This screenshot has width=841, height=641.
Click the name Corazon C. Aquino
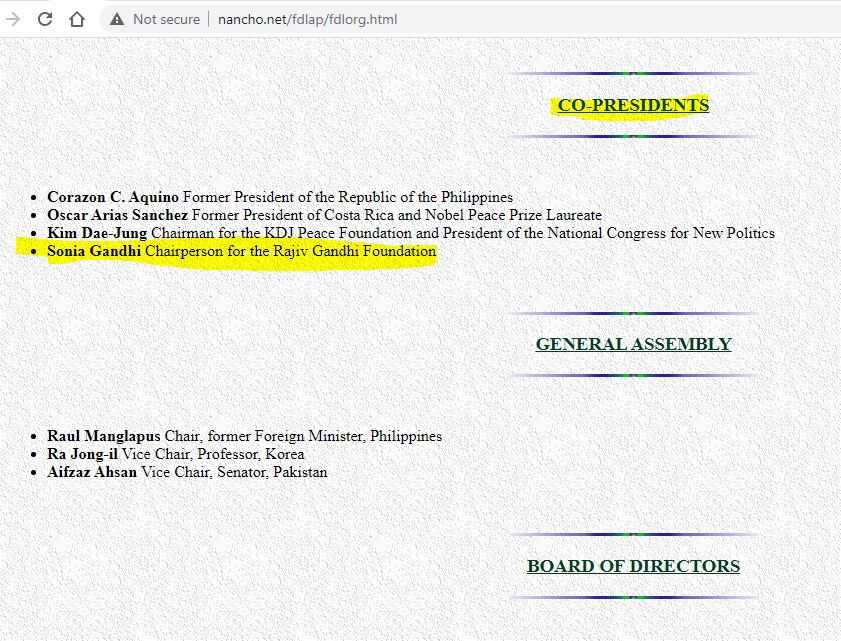[x=113, y=197]
